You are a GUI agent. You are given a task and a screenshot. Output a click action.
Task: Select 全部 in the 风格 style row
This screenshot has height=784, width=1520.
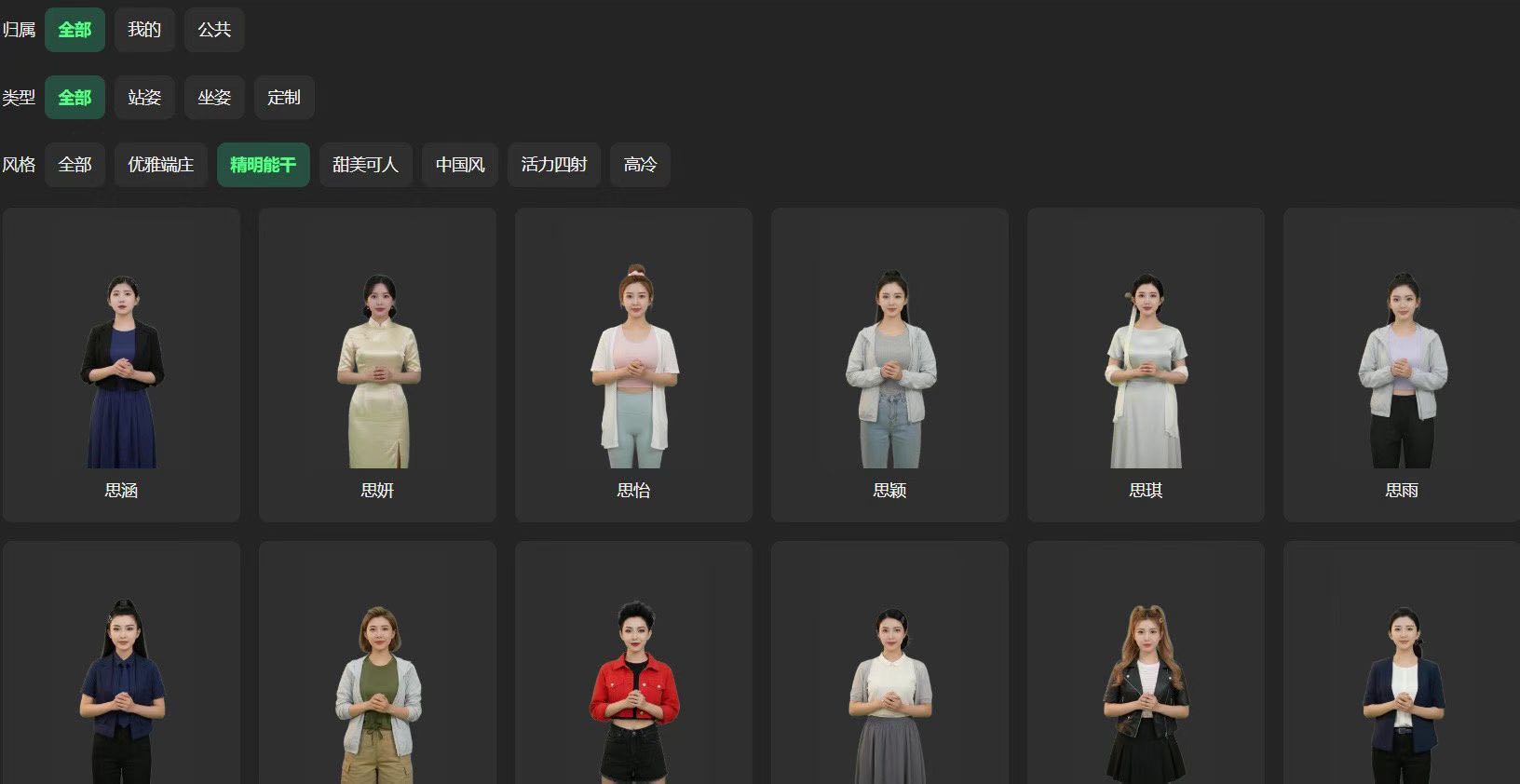[75, 165]
